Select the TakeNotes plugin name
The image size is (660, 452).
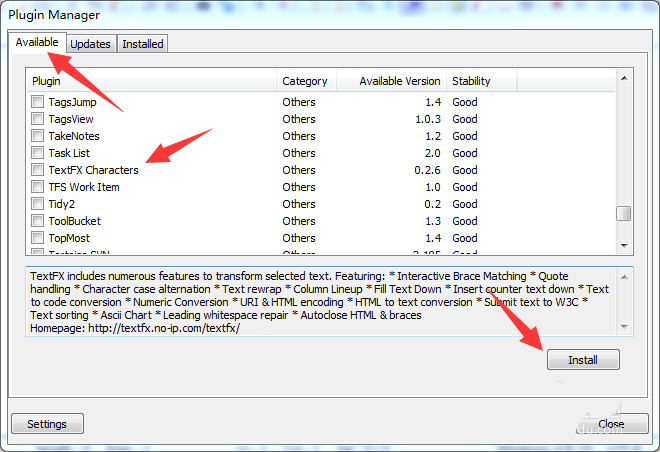[x=74, y=136]
